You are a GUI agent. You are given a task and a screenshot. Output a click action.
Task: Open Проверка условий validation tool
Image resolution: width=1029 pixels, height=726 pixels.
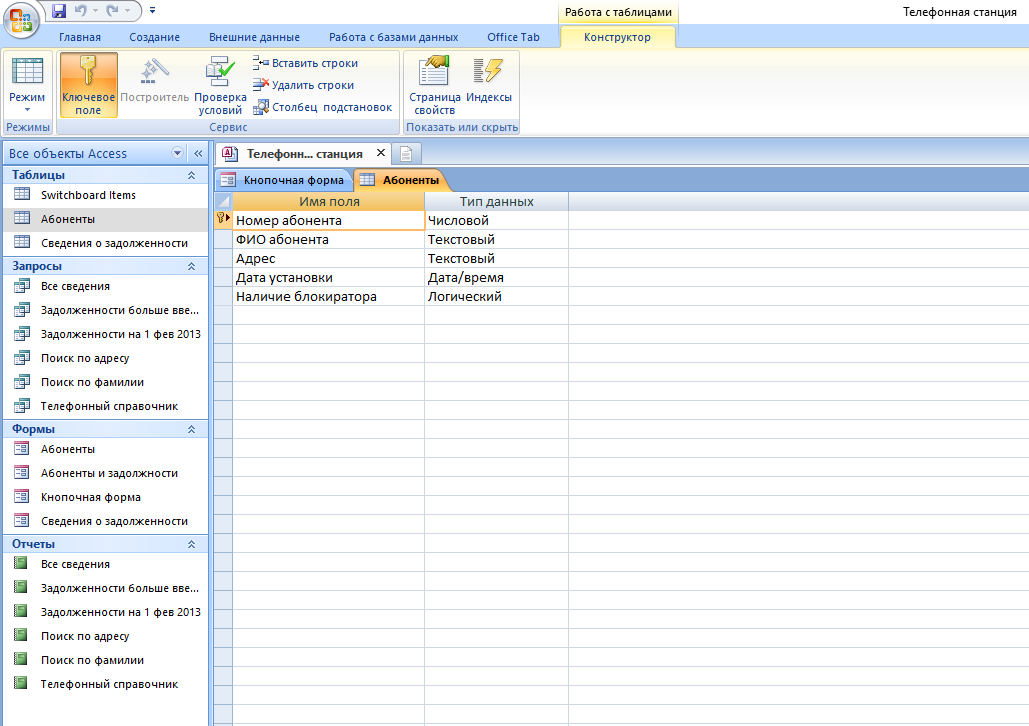pos(220,85)
